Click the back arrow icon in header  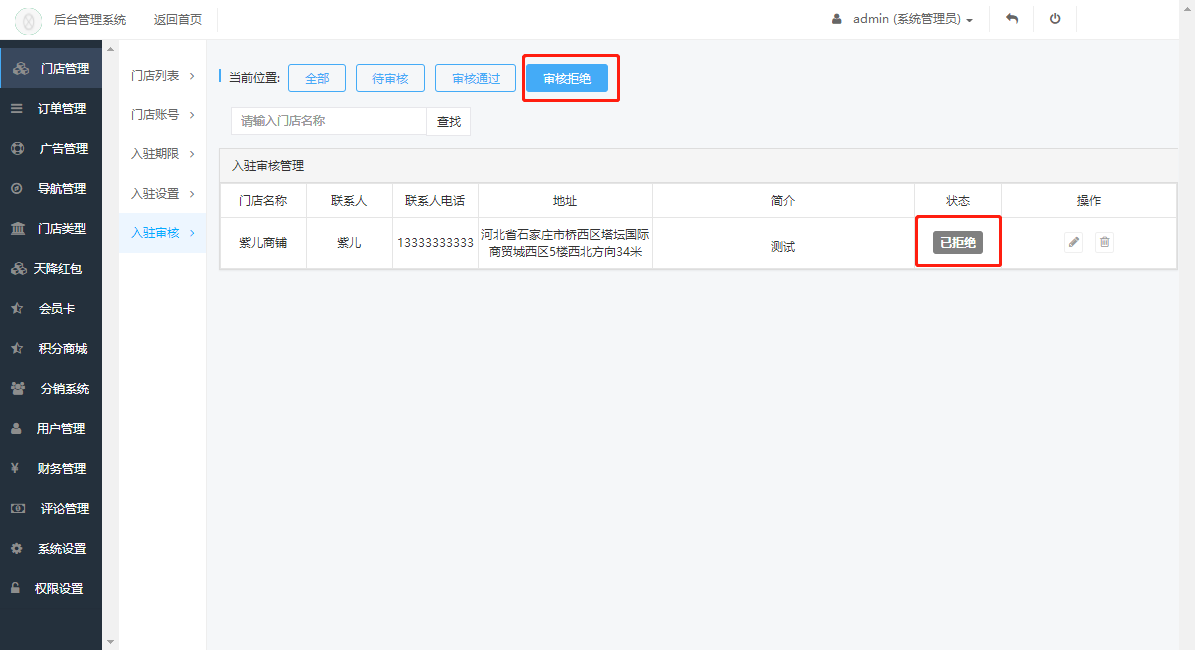pos(1012,19)
